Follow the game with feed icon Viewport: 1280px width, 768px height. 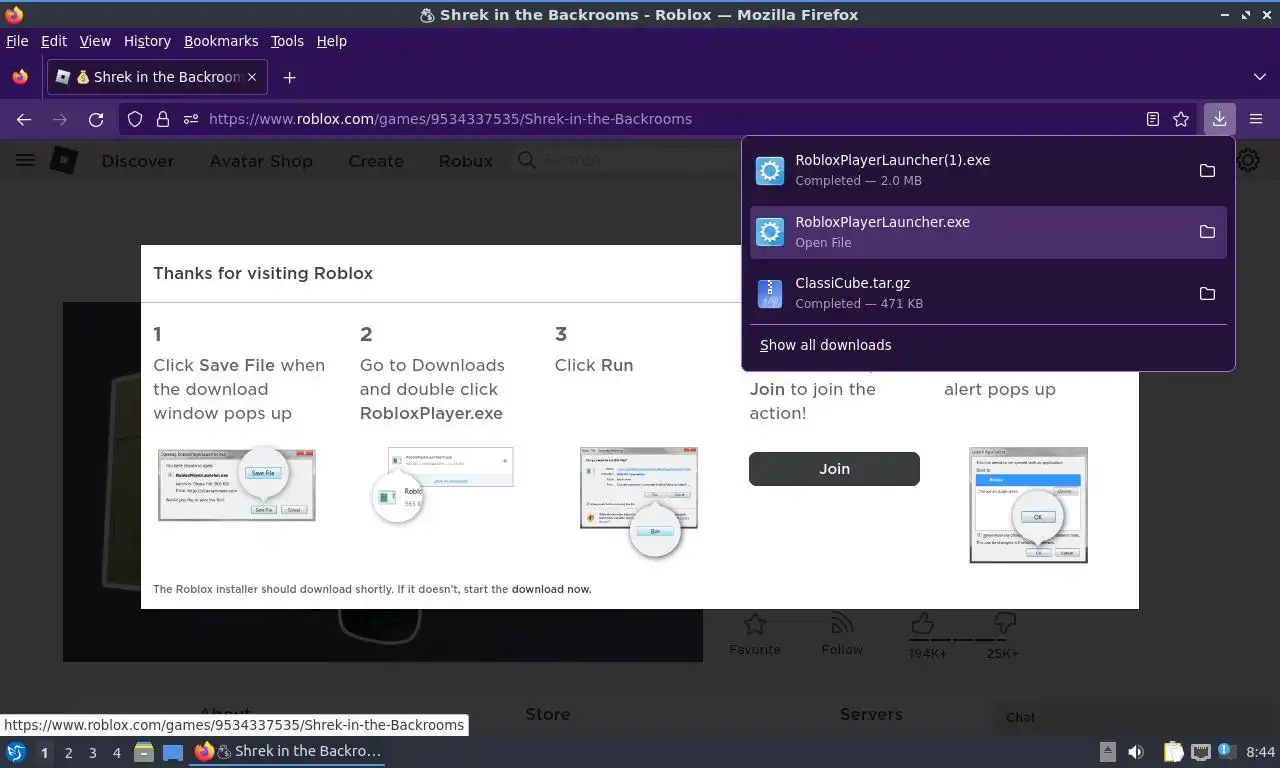842,625
